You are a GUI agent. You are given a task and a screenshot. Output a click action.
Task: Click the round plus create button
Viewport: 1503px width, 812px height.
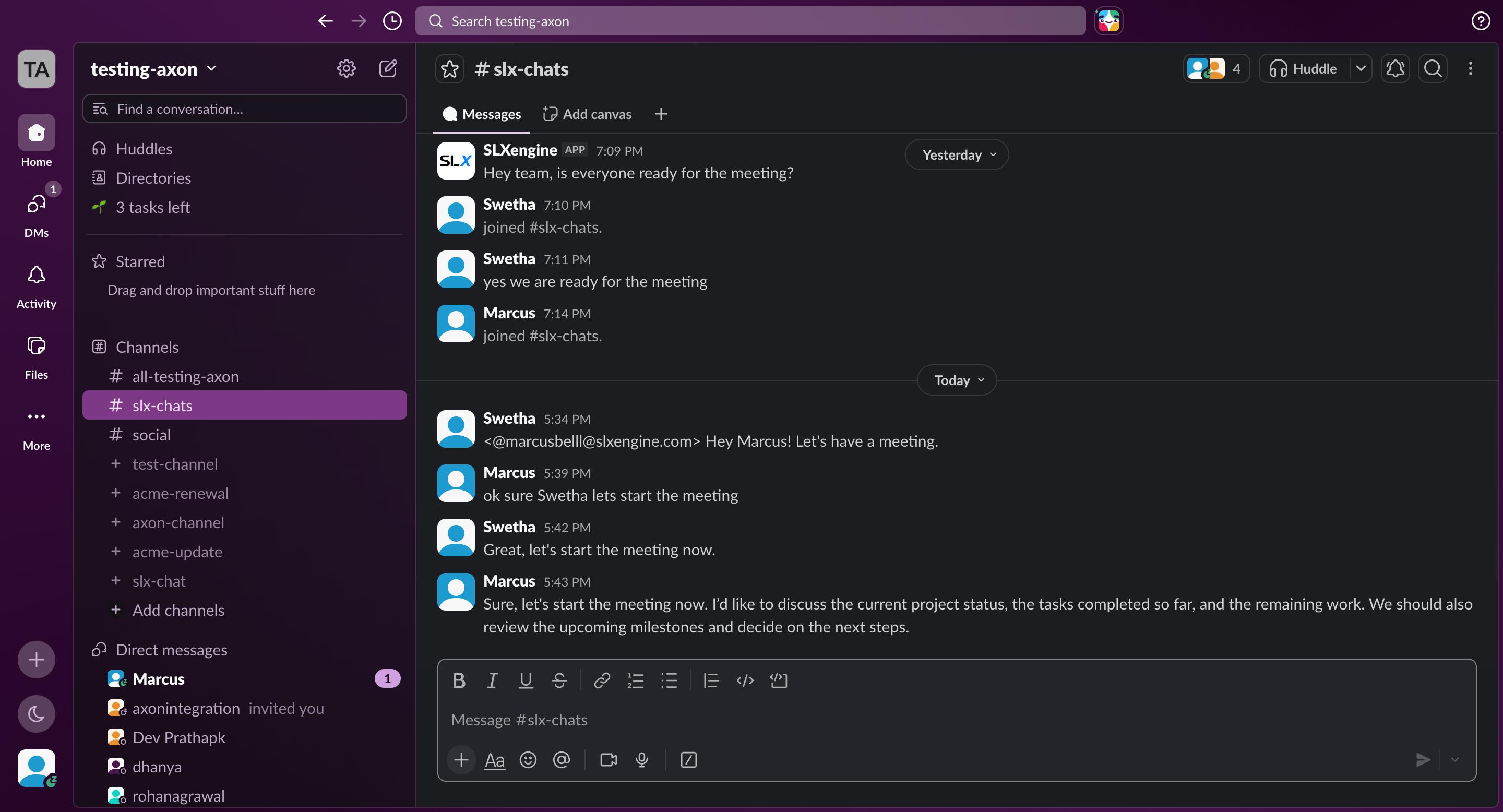[x=36, y=659]
